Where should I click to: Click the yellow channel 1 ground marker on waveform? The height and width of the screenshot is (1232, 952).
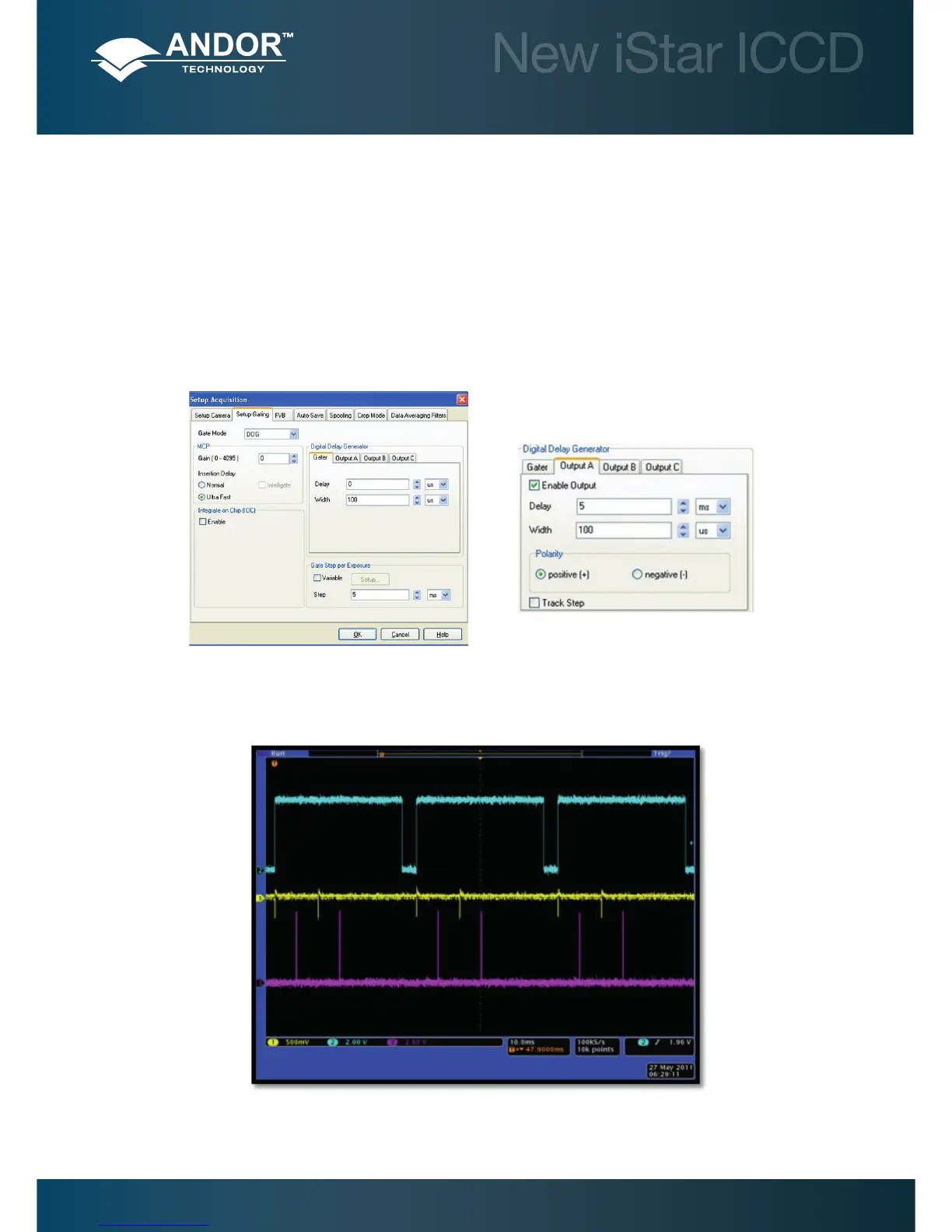pyautogui.click(x=261, y=898)
